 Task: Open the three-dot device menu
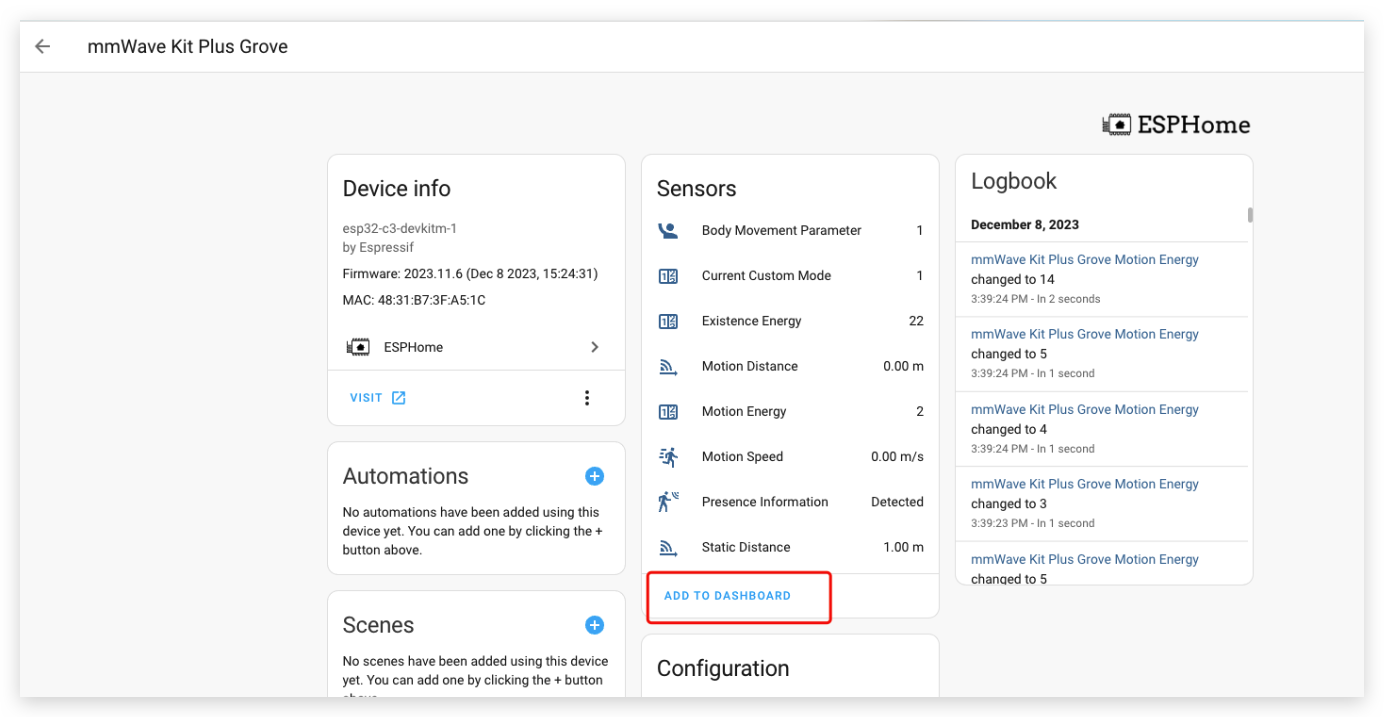click(x=587, y=398)
